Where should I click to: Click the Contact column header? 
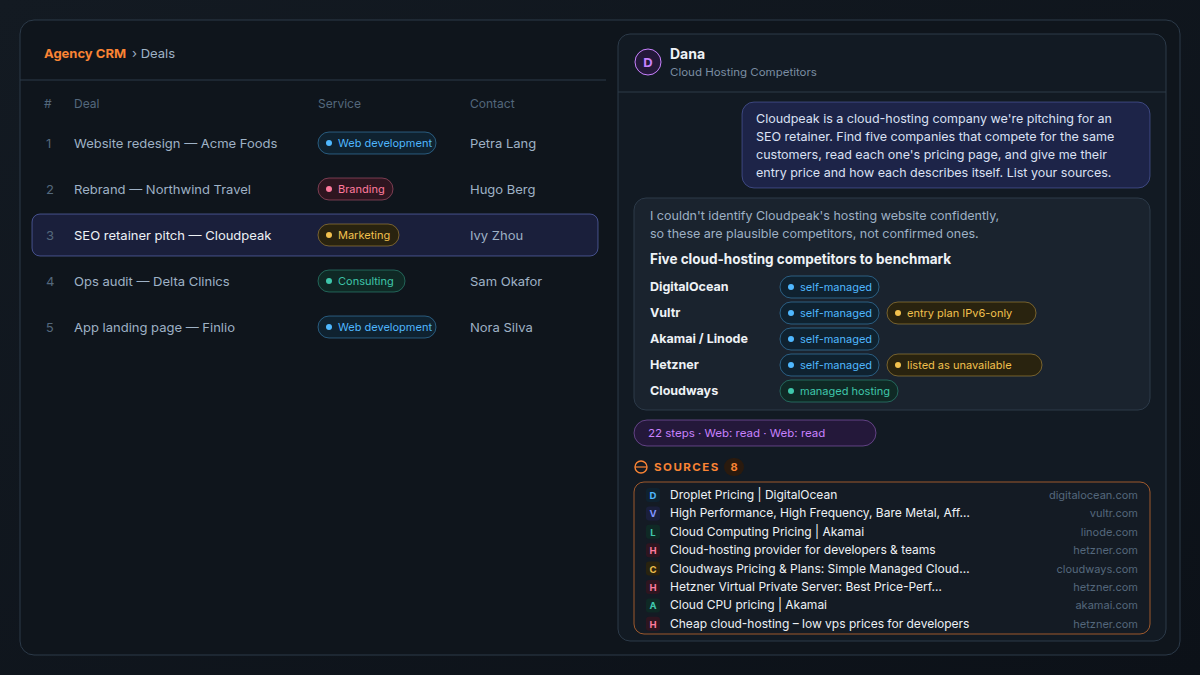pos(492,104)
